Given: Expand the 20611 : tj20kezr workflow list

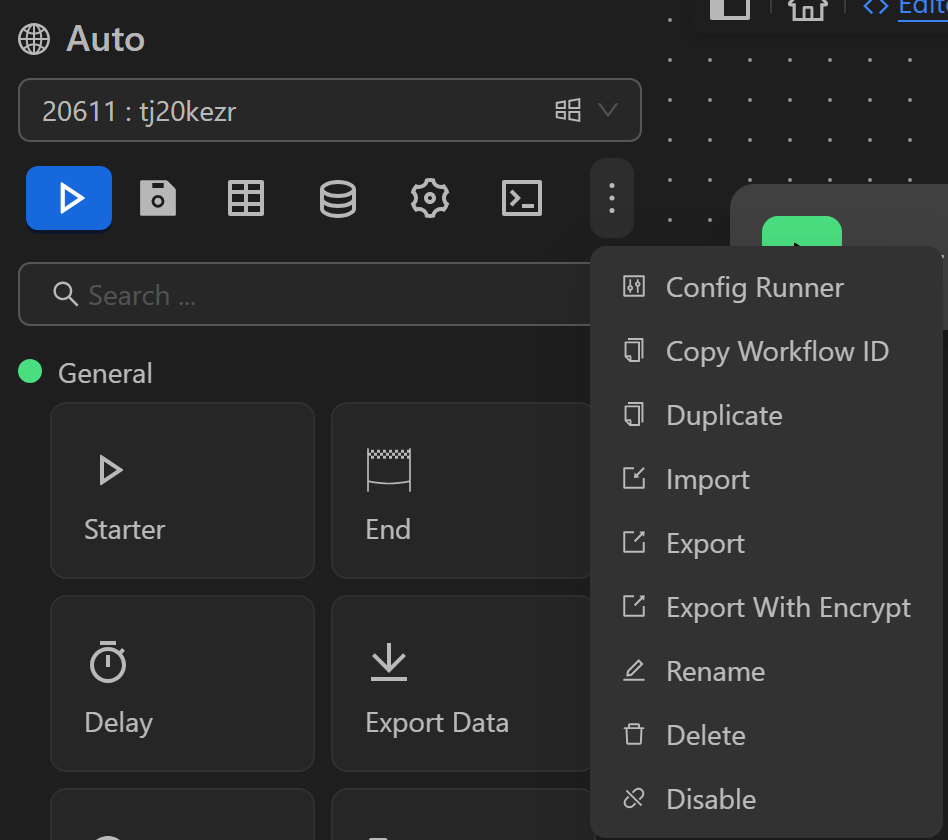Looking at the screenshot, I should [x=330, y=111].
